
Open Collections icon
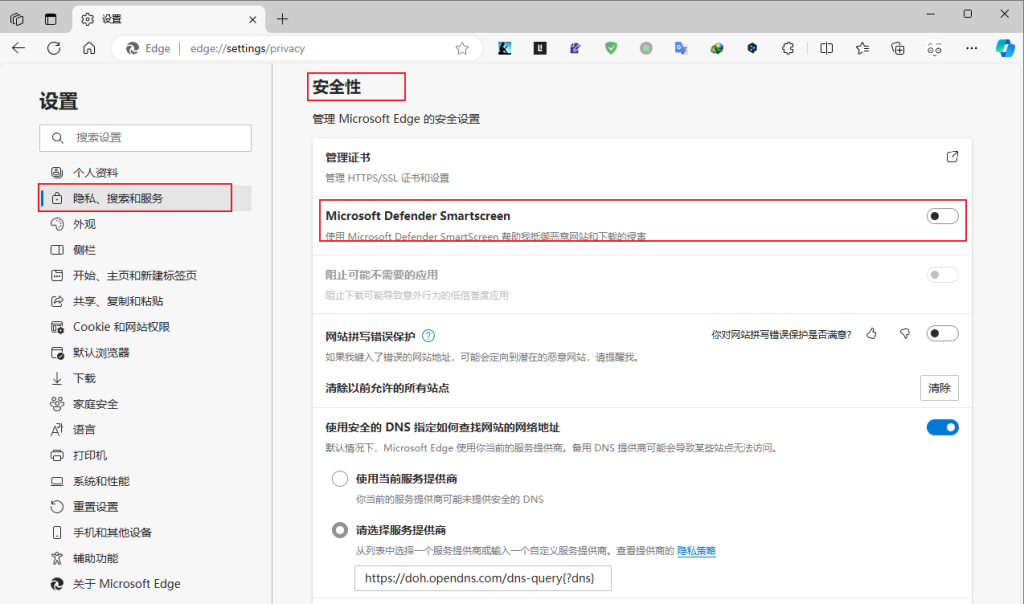tap(898, 48)
